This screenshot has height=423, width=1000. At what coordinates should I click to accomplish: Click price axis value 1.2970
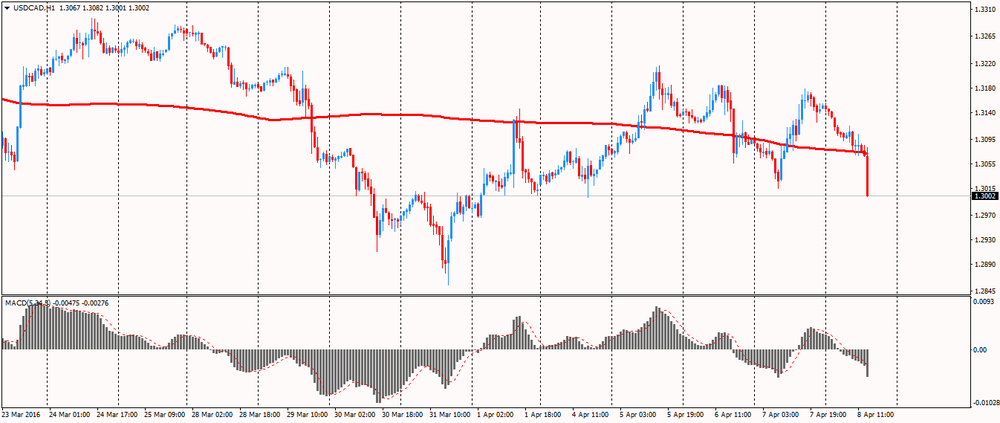(985, 215)
